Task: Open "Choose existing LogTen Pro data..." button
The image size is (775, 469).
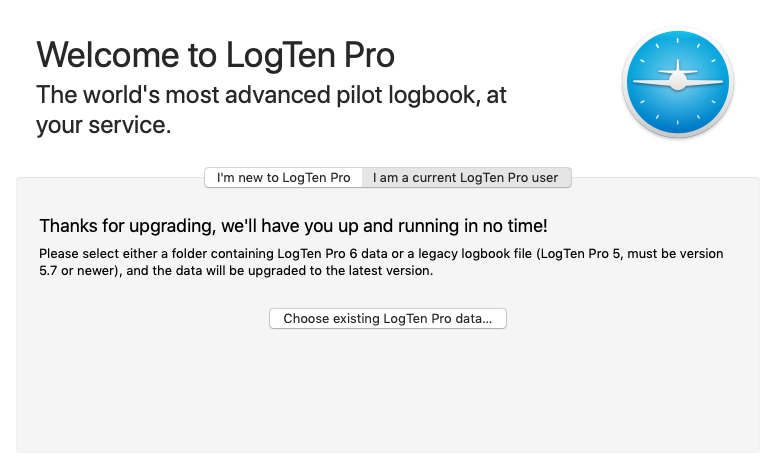Action: (388, 318)
